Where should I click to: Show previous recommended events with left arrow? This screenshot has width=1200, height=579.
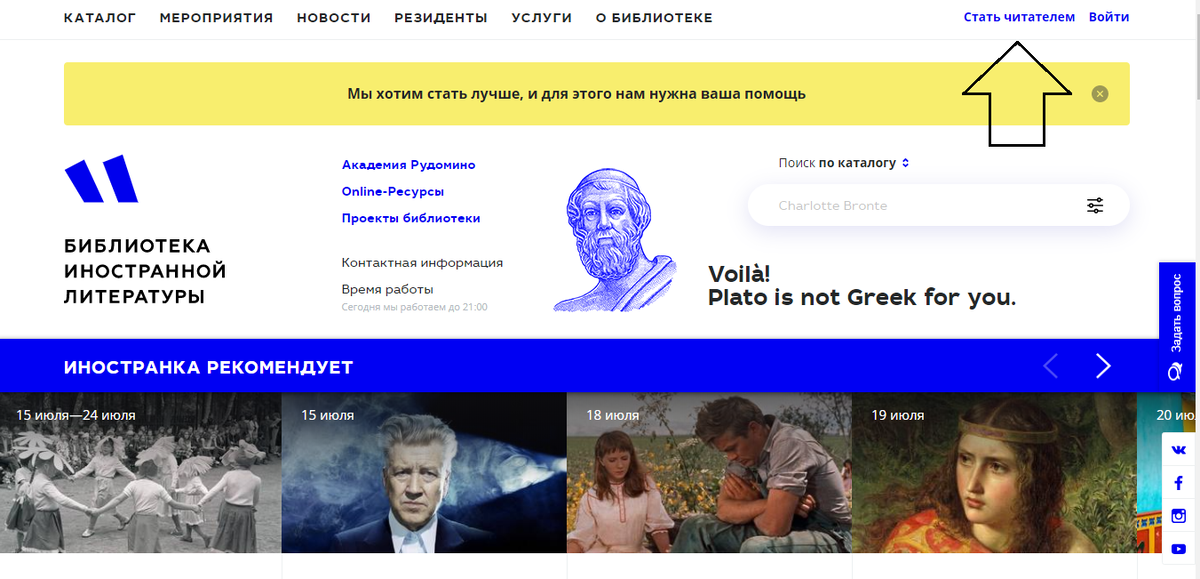tap(1051, 366)
